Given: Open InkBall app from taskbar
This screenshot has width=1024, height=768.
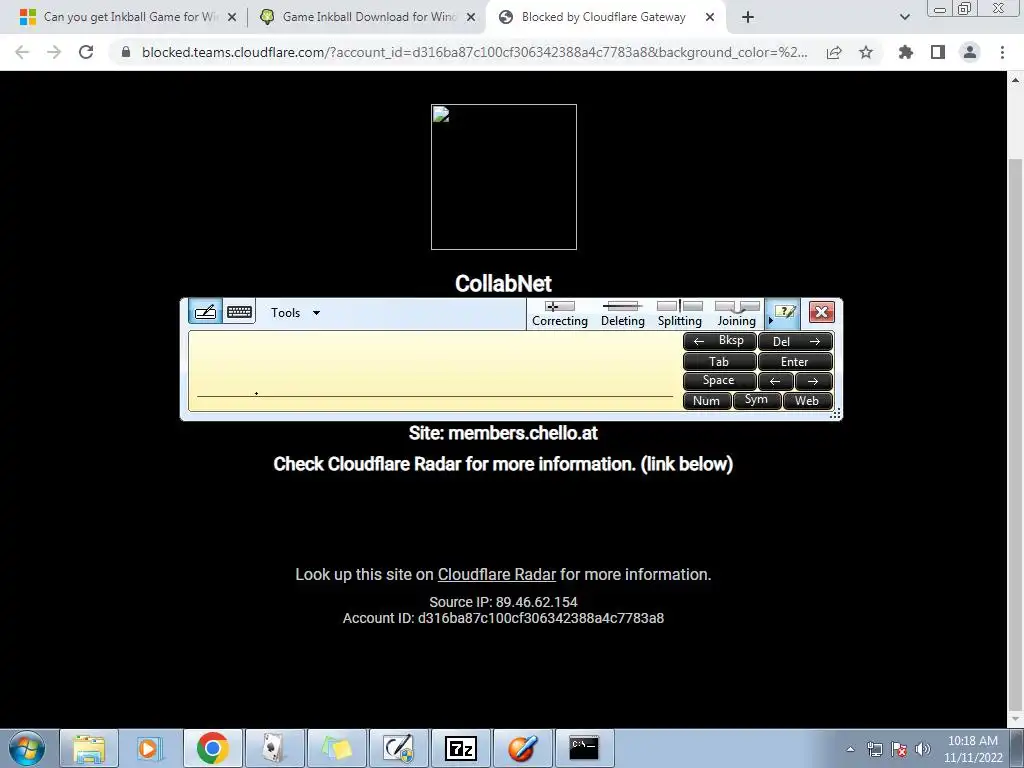Looking at the screenshot, I should (x=522, y=748).
